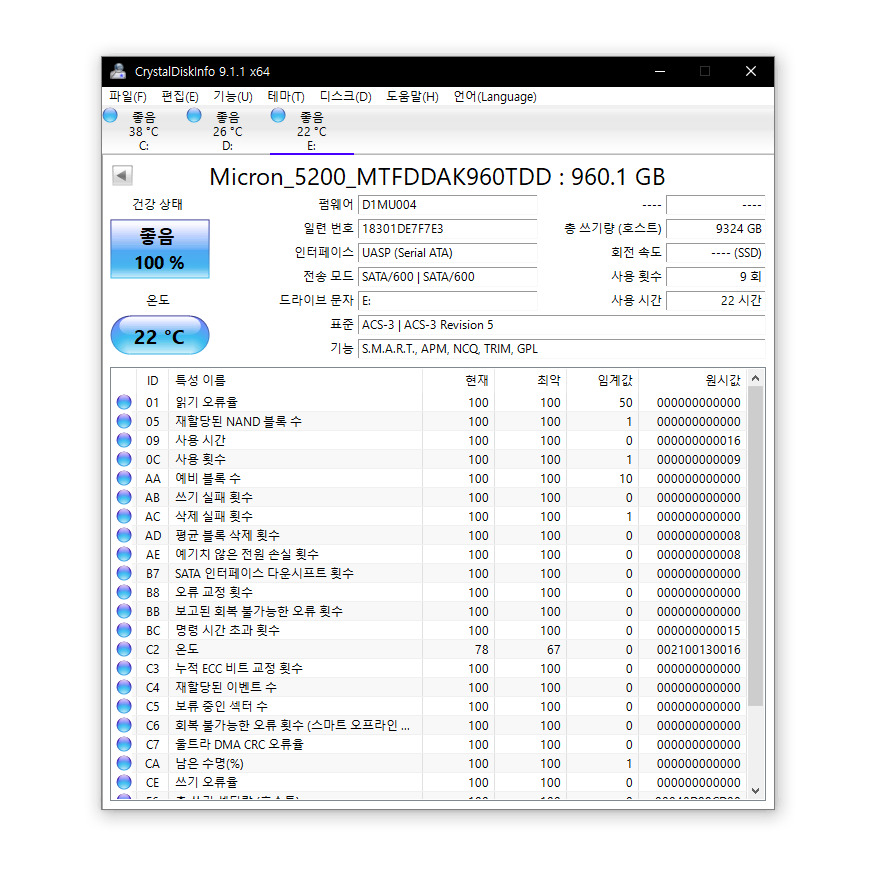Image resolution: width=886 pixels, height=886 pixels.
Task: Select the 재할당된 NAND 블록 수 row
Action: click(x=429, y=422)
